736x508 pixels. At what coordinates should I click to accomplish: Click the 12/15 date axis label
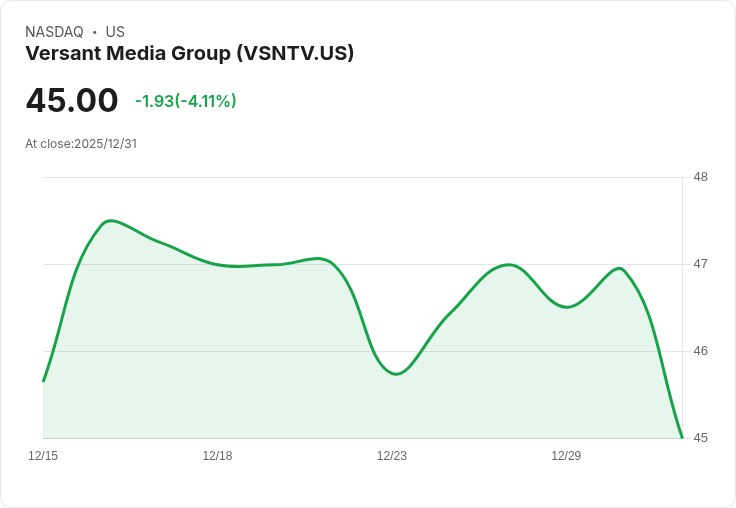click(43, 456)
